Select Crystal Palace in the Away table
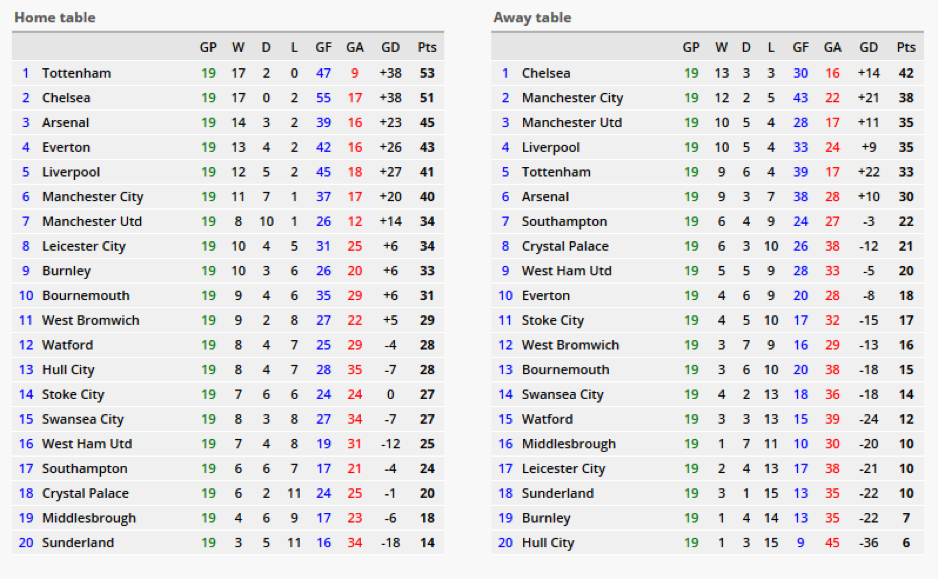Screen dimensions: 938x579 click(x=565, y=246)
